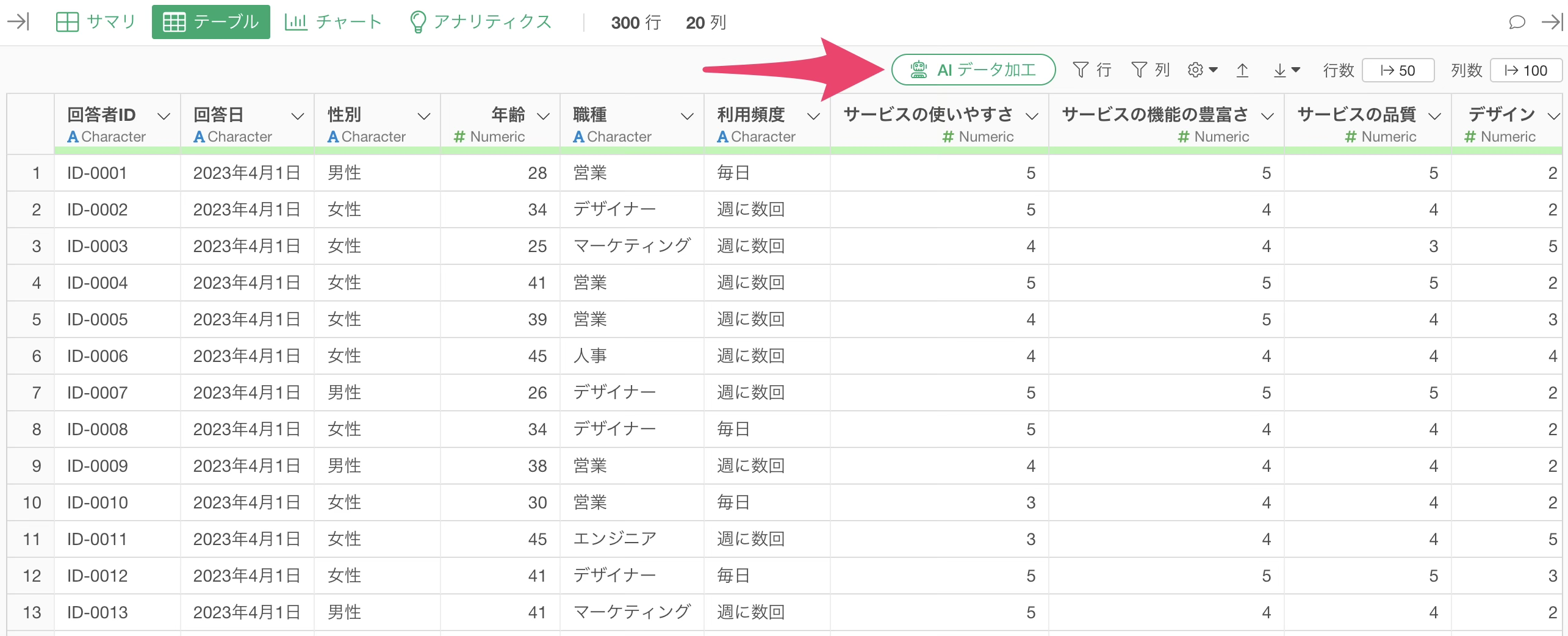The width and height of the screenshot is (1568, 636).
Task: Collapse the right panel with arrow icon
Action: click(1552, 23)
